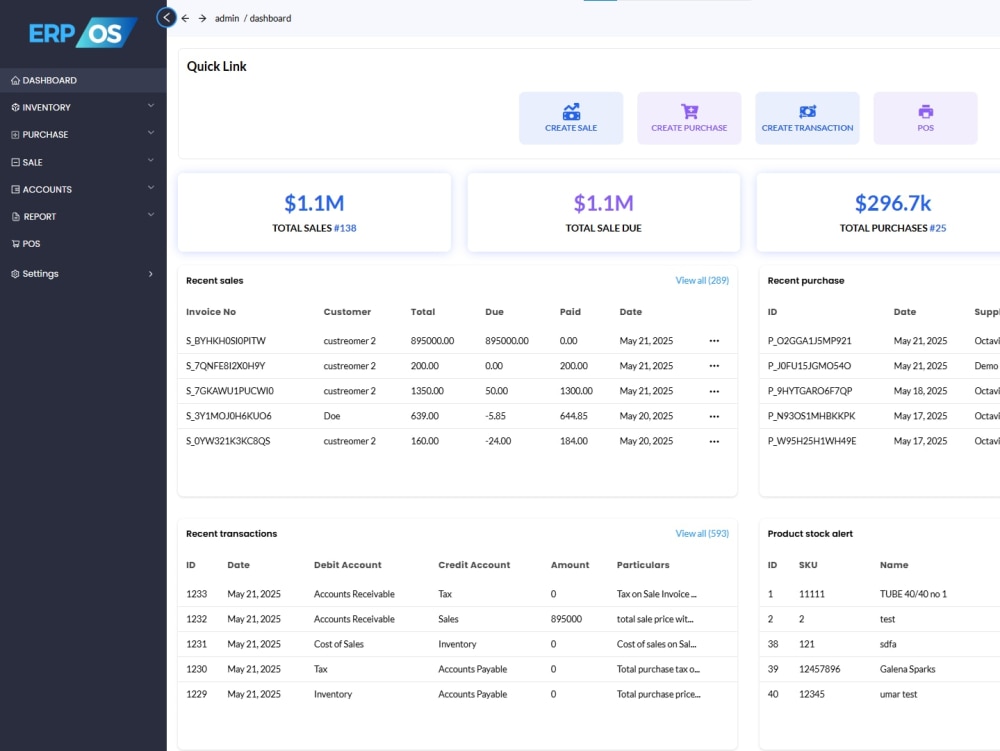This screenshot has height=751, width=1000.
Task: Click the POS cart icon in sidebar
Action: [15, 244]
